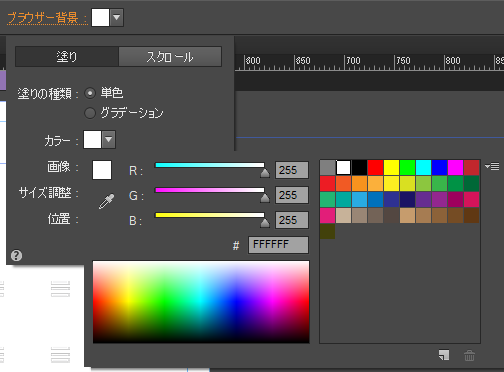The height and width of the screenshot is (372, 504).
Task: Click the ブラウザー背景 label link
Action: tap(47, 18)
